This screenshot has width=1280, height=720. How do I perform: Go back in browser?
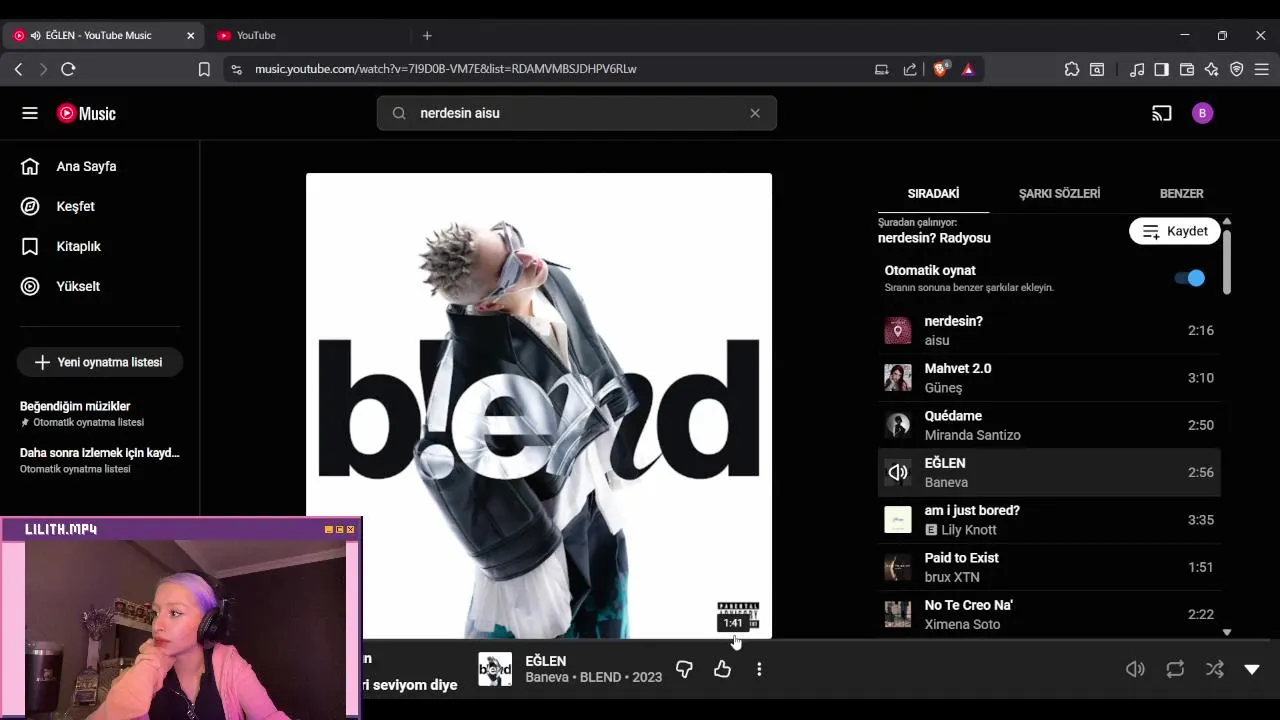[18, 69]
